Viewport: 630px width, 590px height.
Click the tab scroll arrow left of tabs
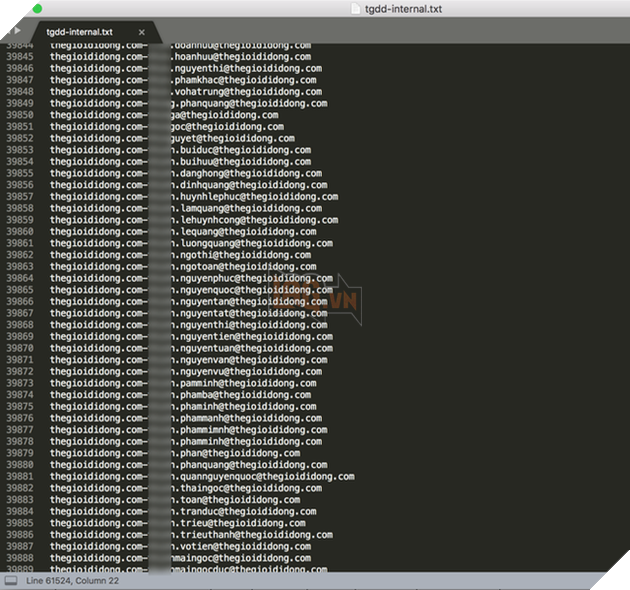pos(16,32)
